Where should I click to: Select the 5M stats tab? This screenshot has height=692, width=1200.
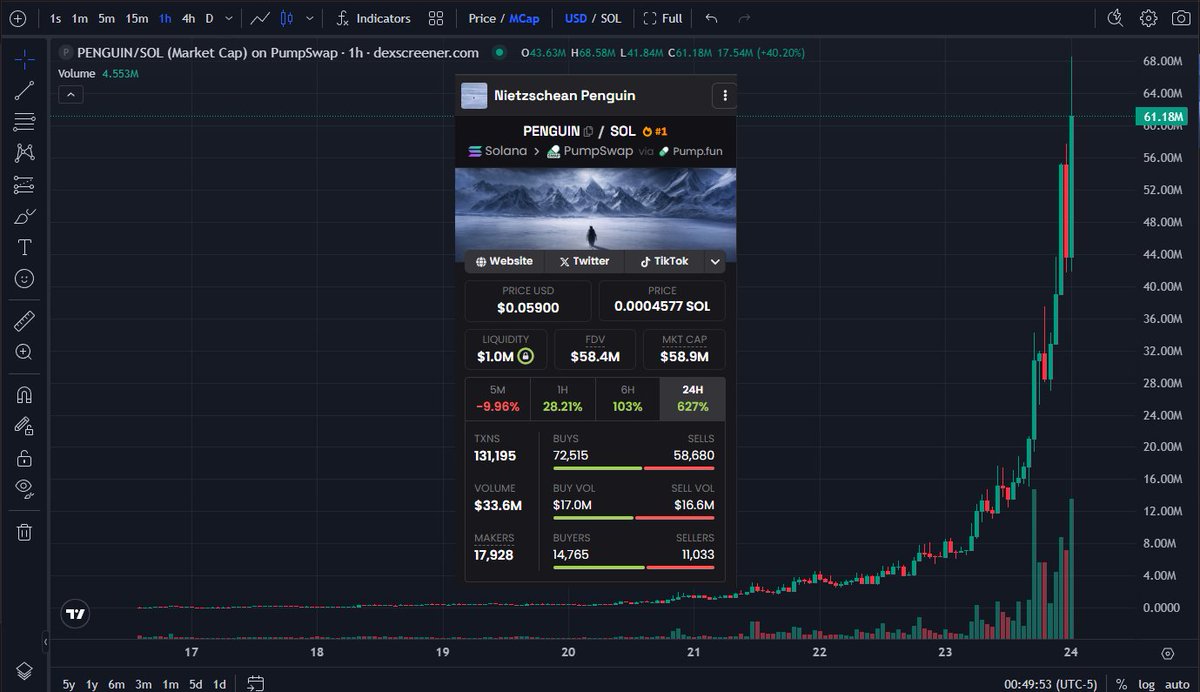point(497,398)
